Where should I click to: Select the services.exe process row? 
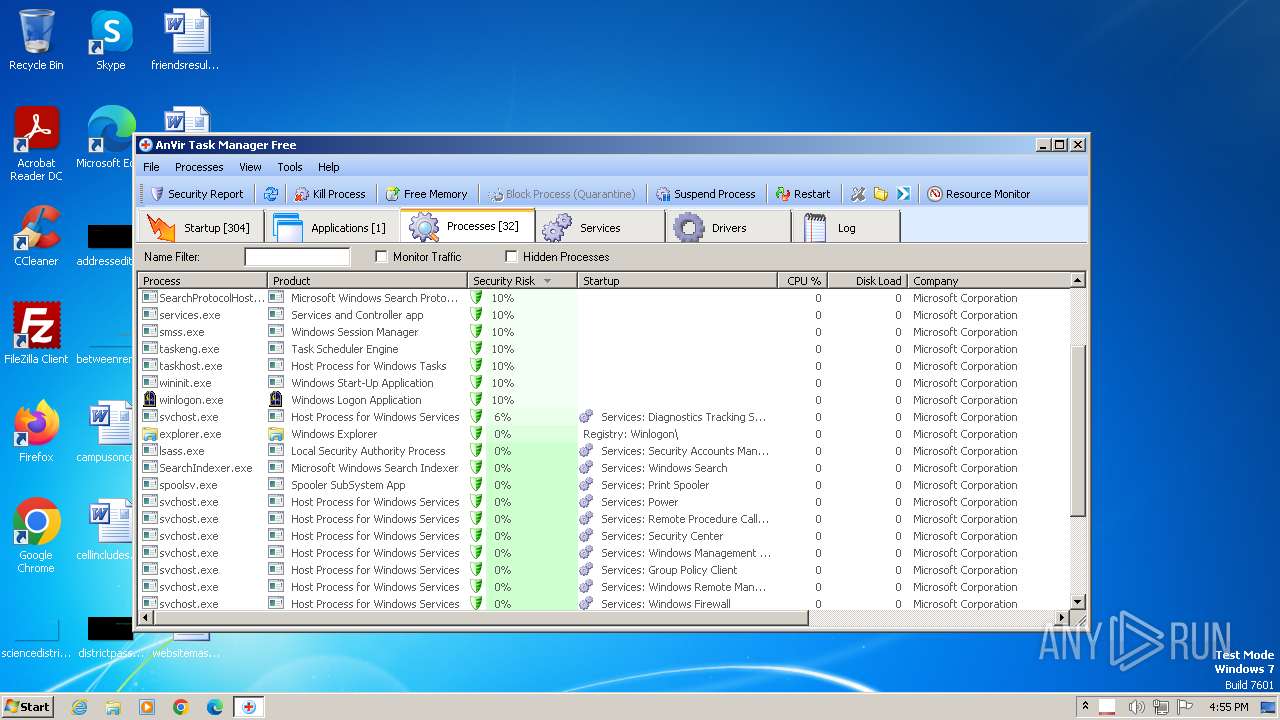click(x=604, y=315)
